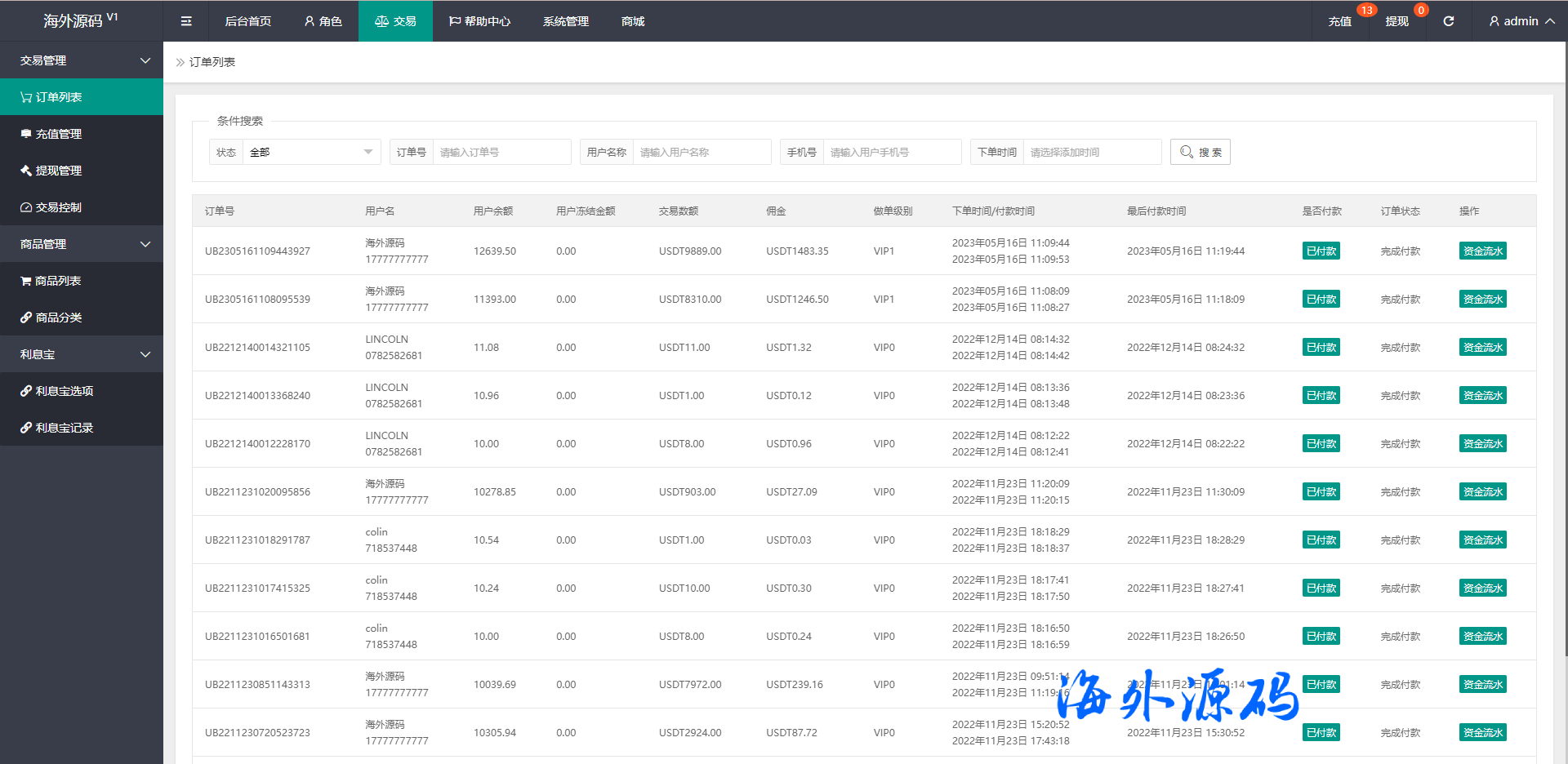This screenshot has height=764, width=1568.
Task: Click 已付款 badge for order UB2212140014321105
Action: 1321,348
